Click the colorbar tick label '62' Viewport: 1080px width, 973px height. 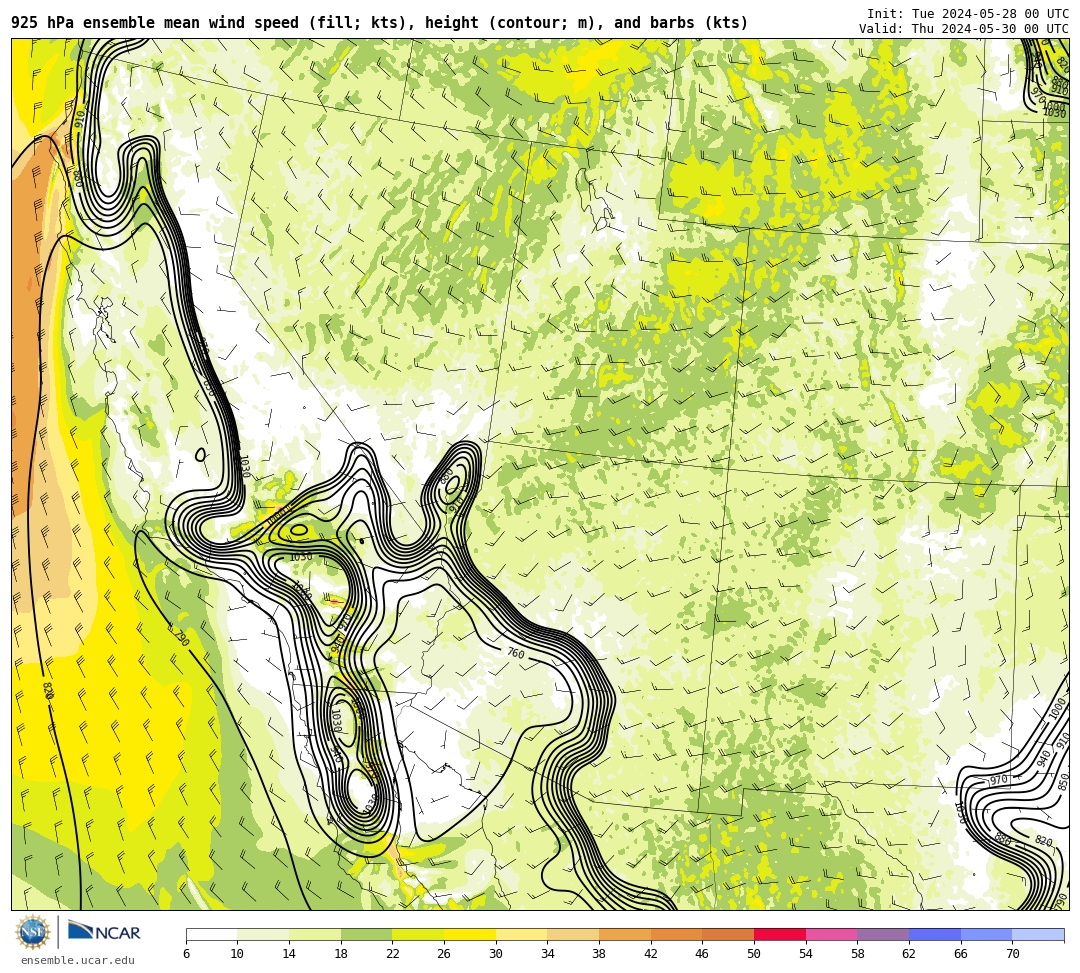point(909,954)
